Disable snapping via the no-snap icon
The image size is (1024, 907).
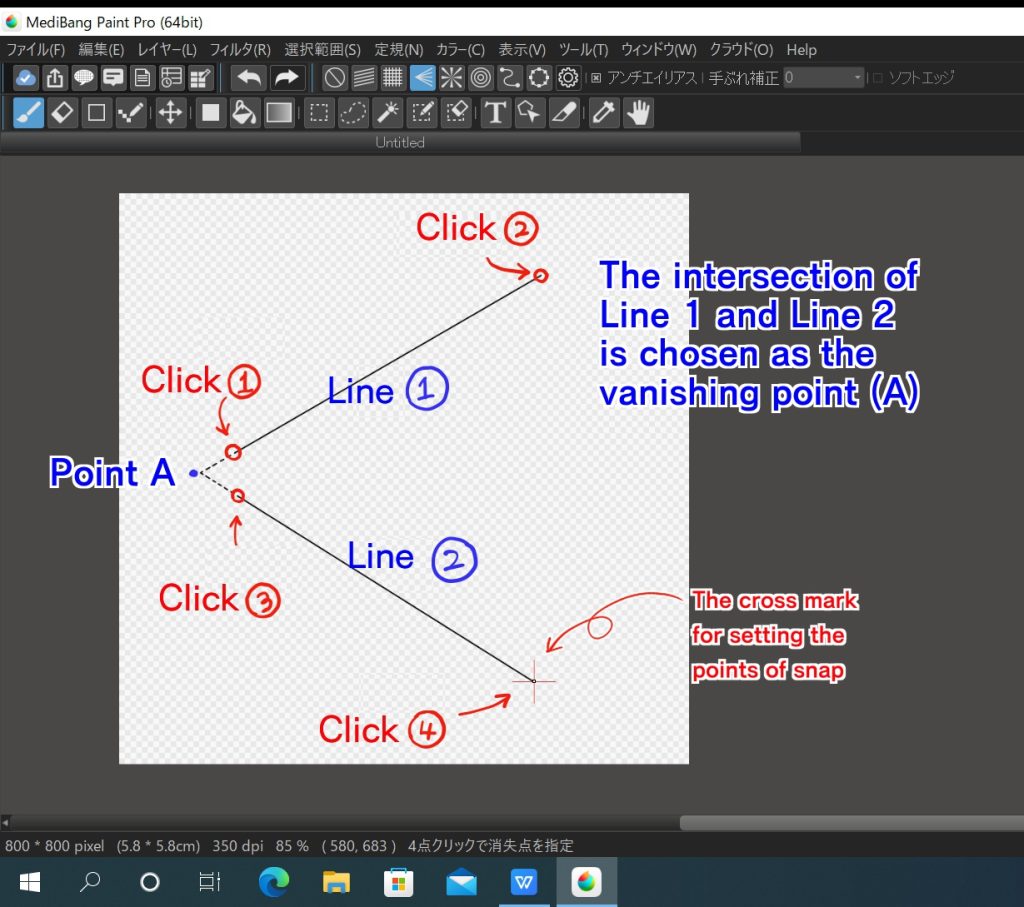[334, 77]
